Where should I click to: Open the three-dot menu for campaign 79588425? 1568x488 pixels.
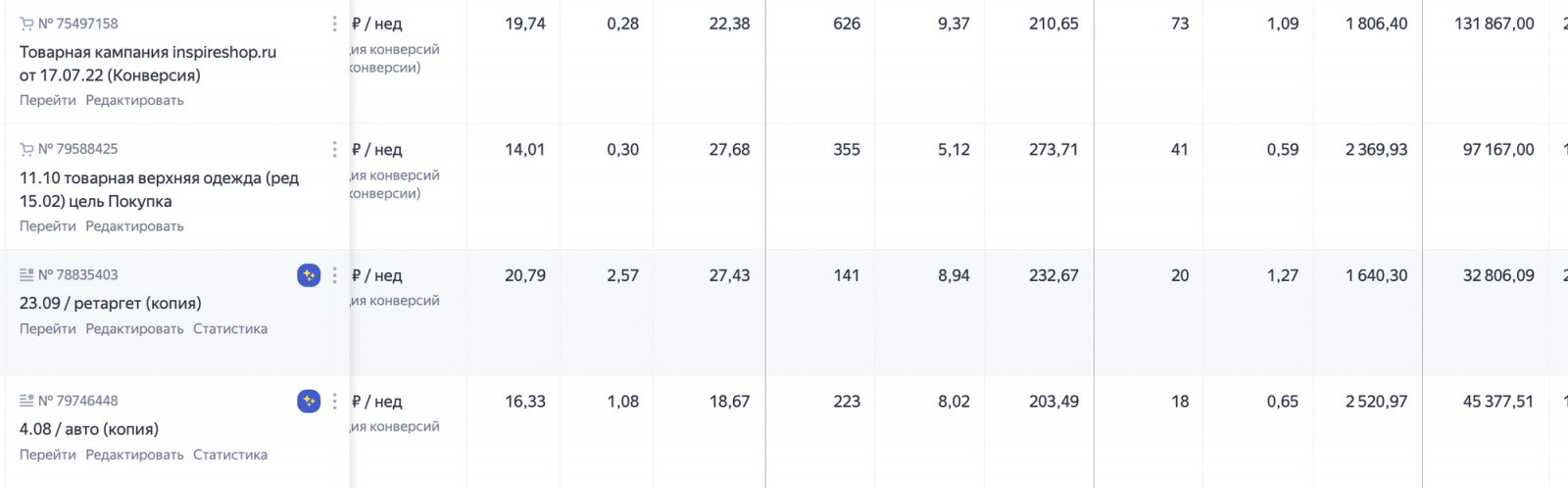[x=334, y=149]
